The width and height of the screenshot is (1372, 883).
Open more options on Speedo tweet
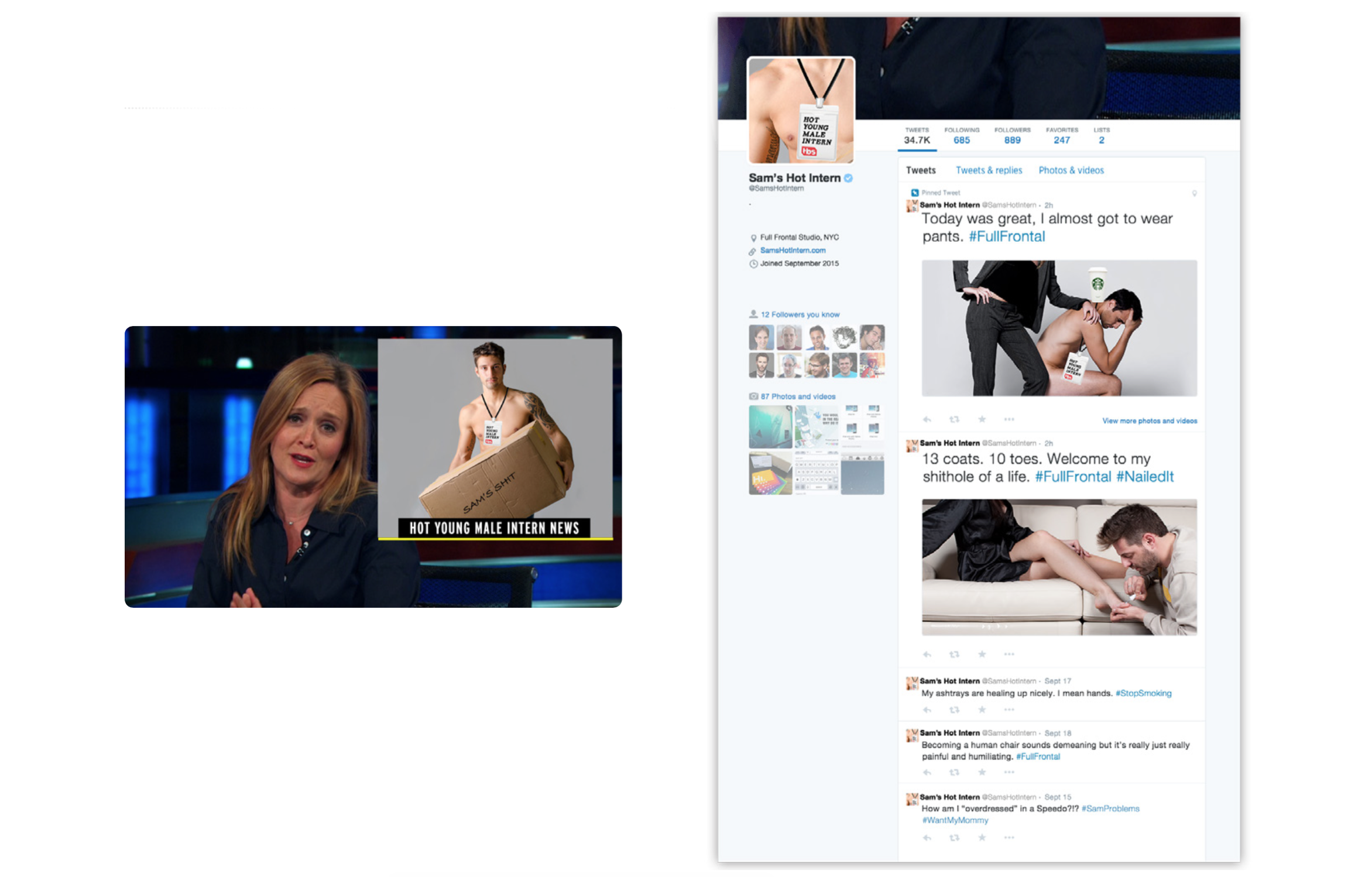point(1009,837)
